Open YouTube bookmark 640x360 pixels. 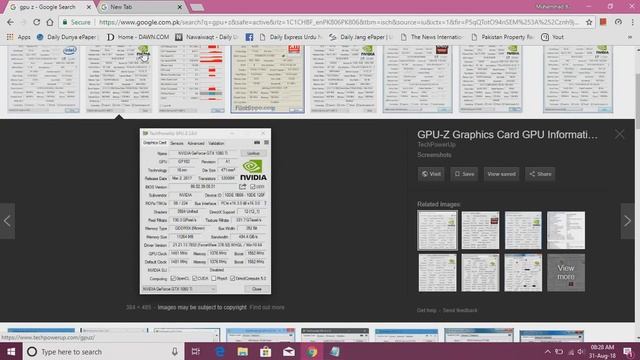click(x=552, y=37)
